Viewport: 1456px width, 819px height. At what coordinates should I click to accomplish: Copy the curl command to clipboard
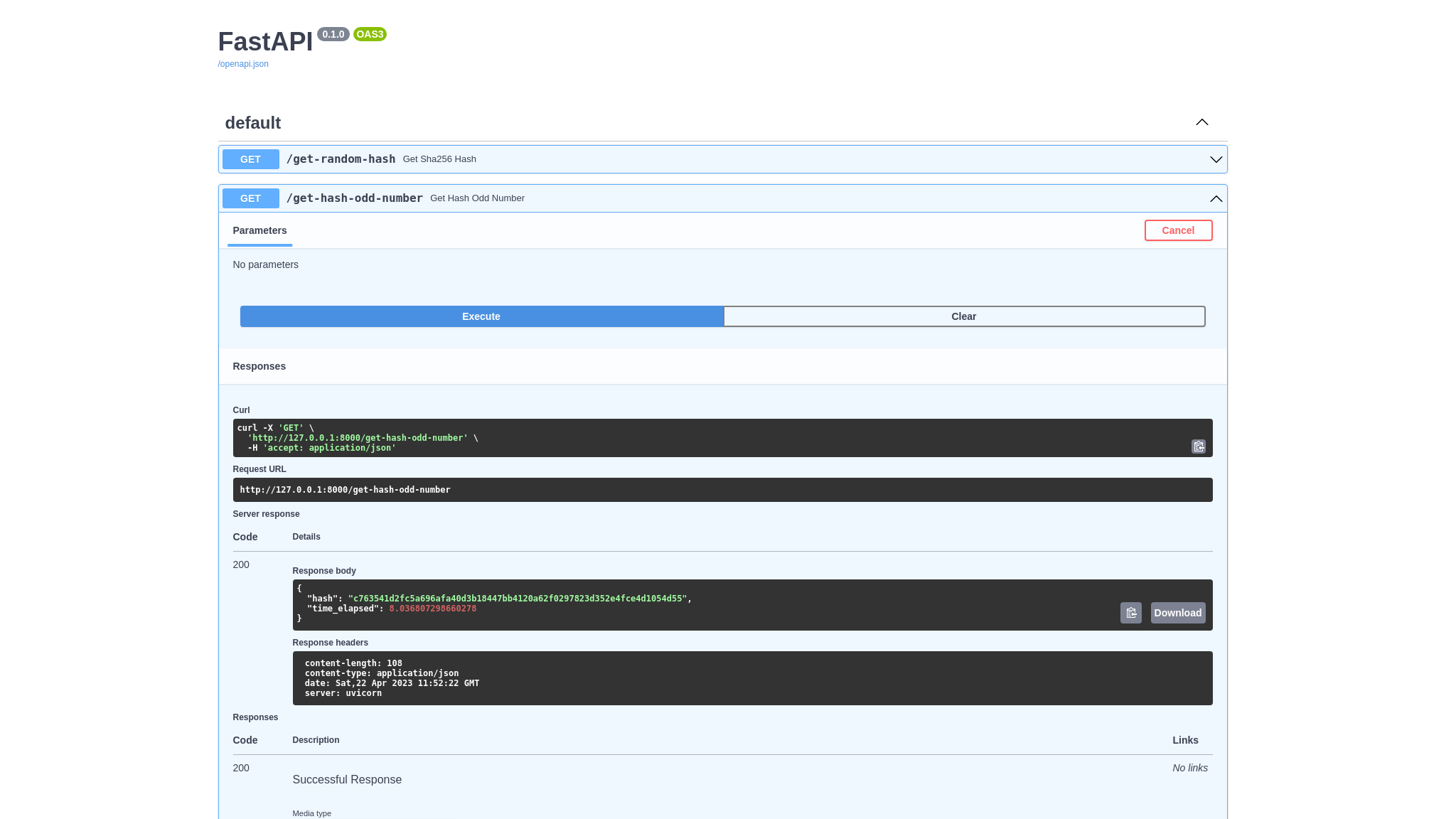(x=1198, y=446)
